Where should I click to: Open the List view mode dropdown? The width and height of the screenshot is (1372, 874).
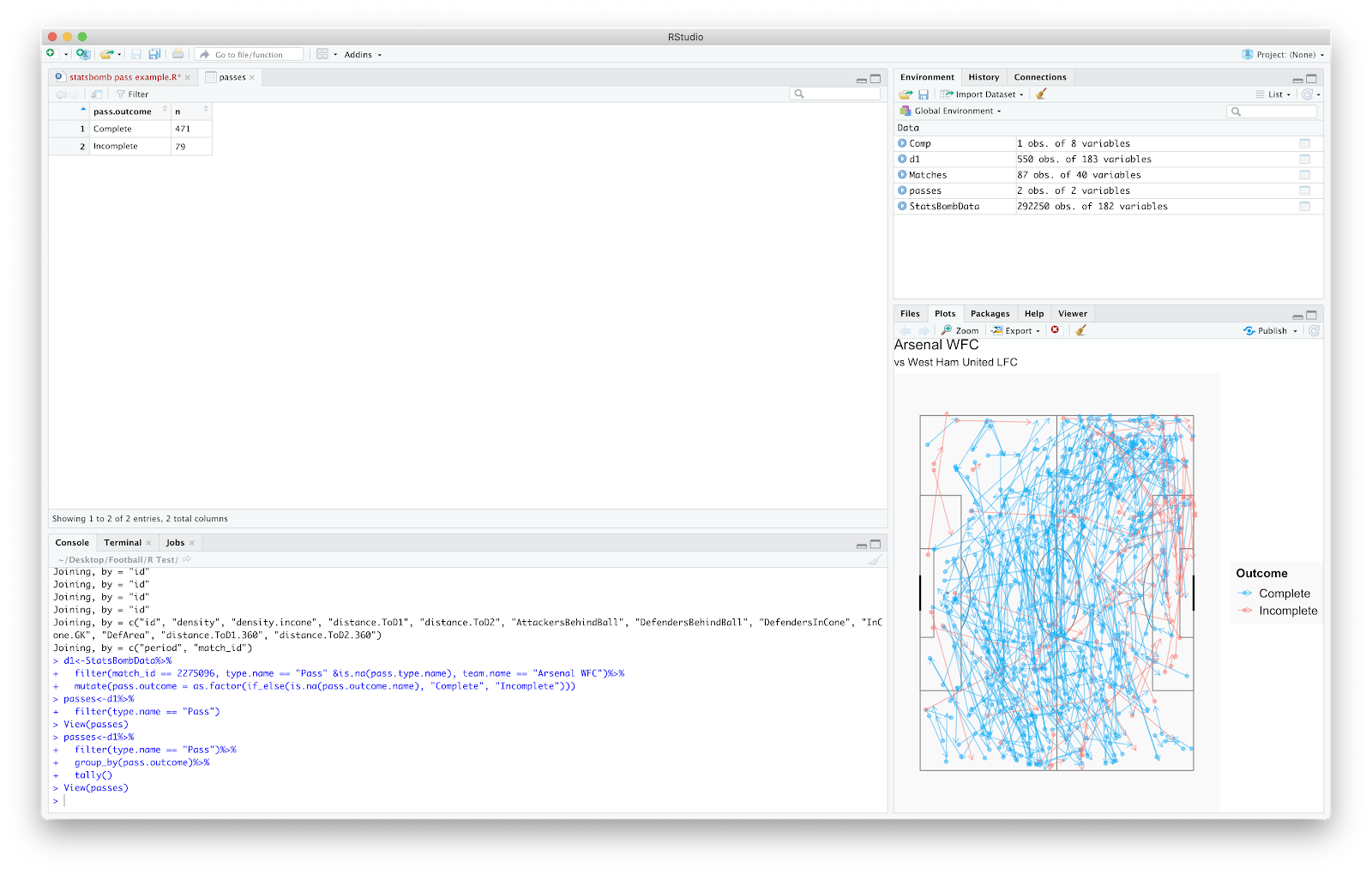tap(1273, 94)
